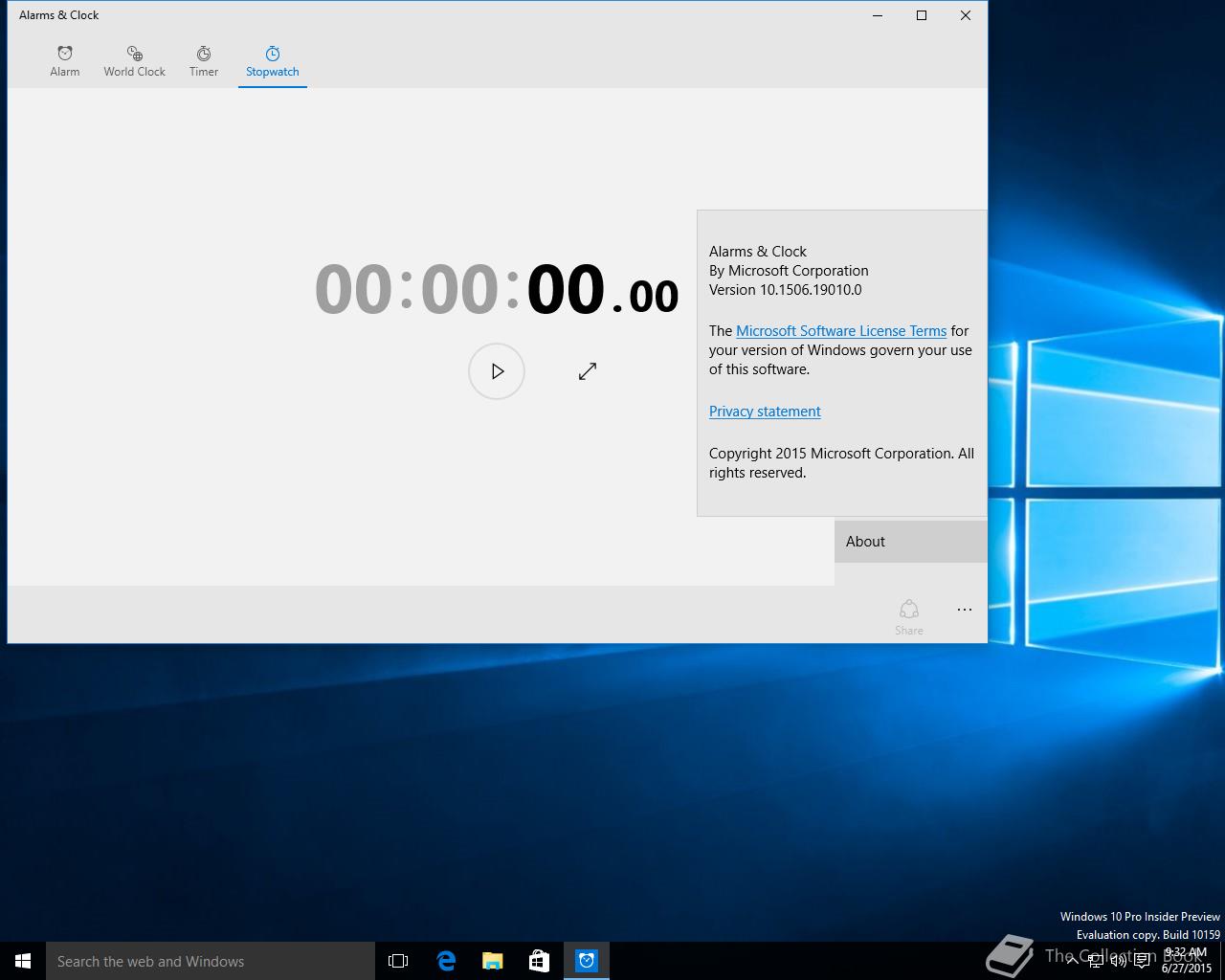Click the Search the web and Windows box
Screen dimensions: 1225x980
click(211, 961)
